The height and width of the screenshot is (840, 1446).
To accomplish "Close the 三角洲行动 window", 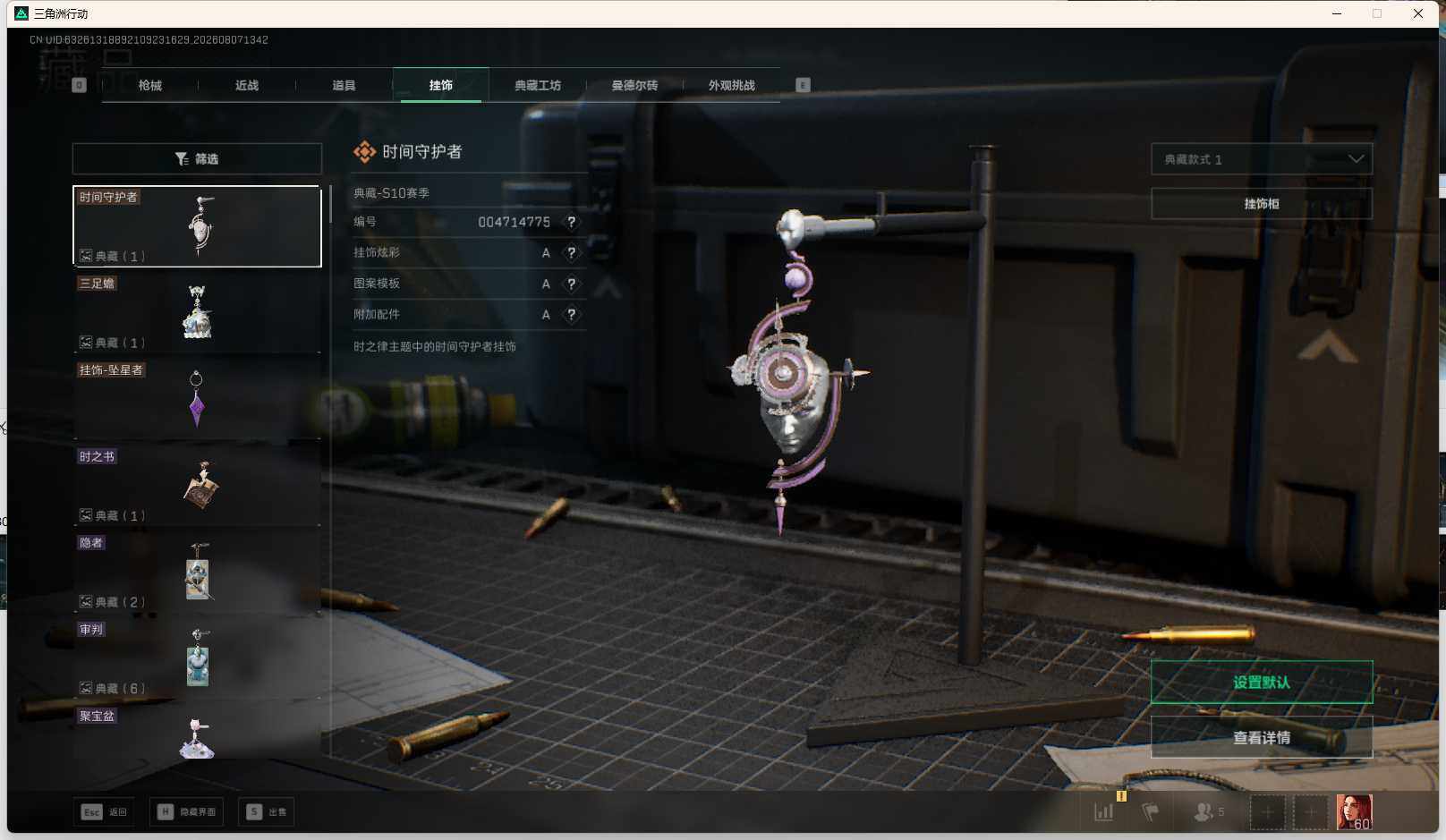I will [1418, 13].
